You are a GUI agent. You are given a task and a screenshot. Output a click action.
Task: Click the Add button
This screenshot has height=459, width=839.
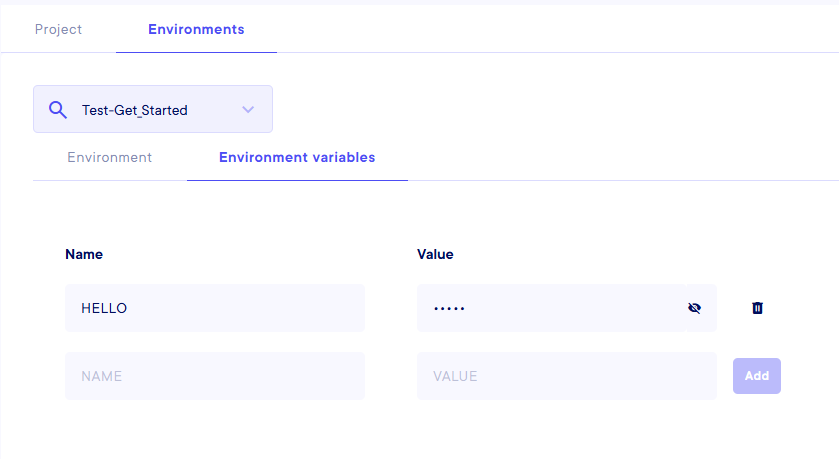757,376
